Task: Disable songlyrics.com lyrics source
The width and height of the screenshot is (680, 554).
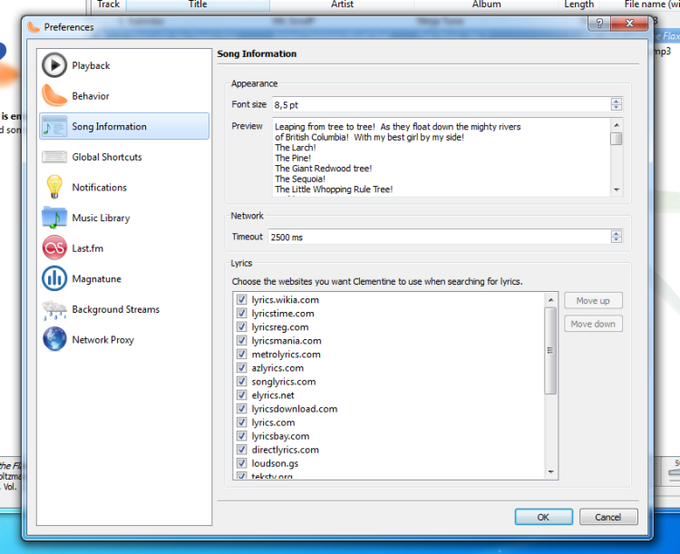Action: pos(242,381)
